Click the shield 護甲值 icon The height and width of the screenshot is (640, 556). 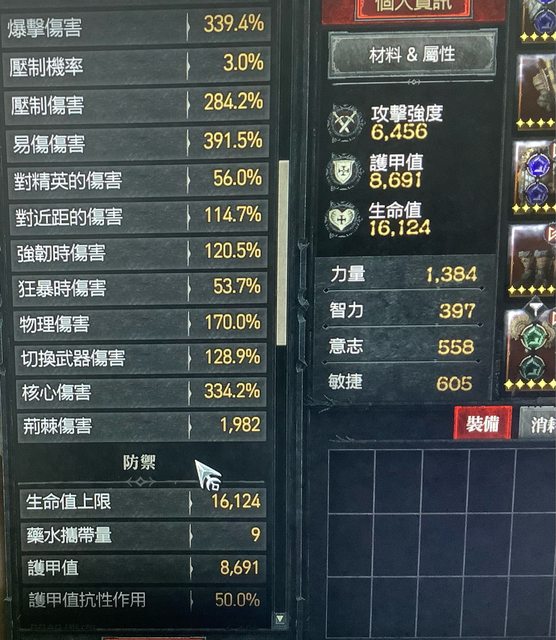pyautogui.click(x=344, y=171)
